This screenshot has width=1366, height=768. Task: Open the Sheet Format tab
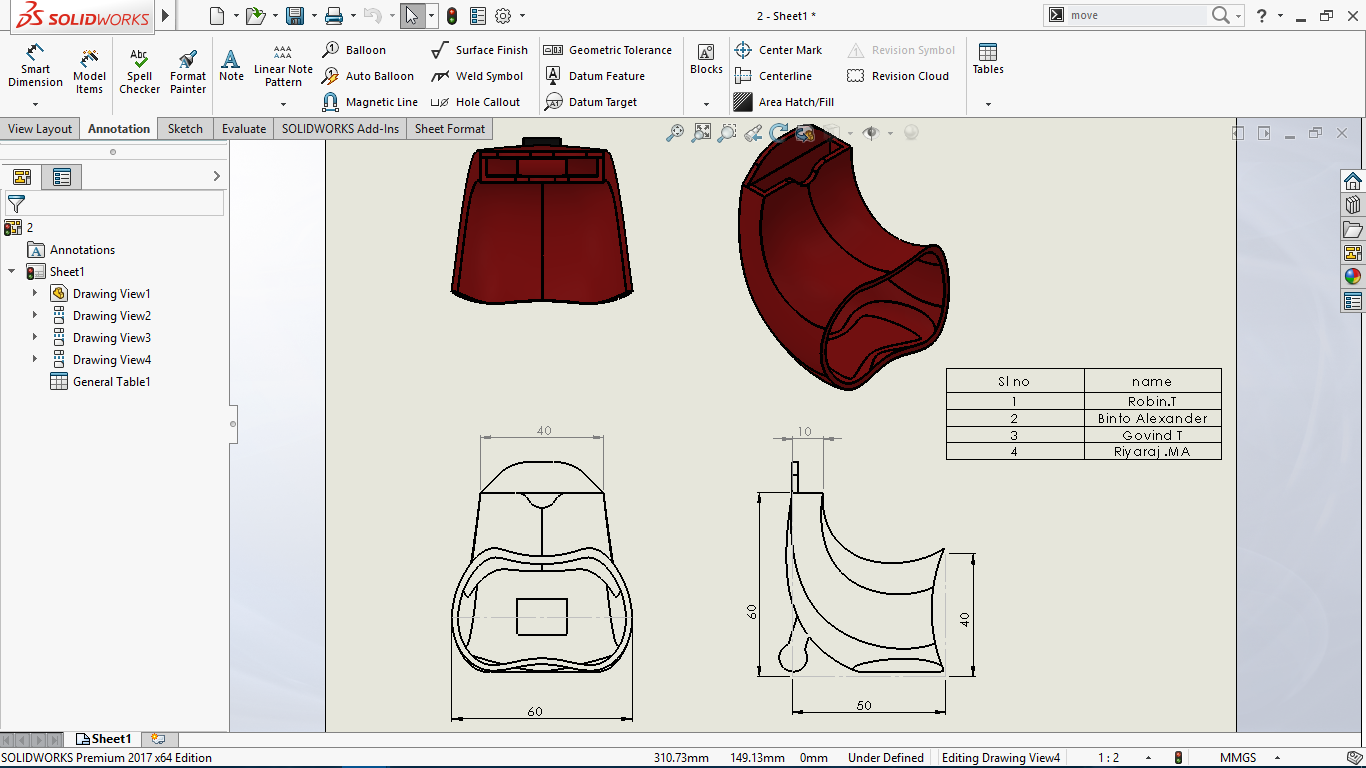tap(450, 129)
